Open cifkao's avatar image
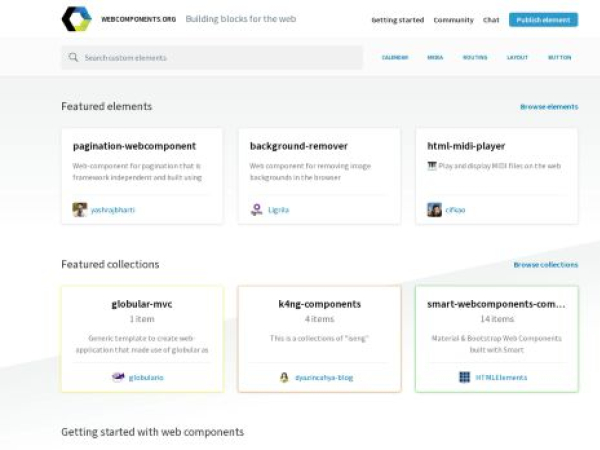600x450 pixels. click(434, 210)
